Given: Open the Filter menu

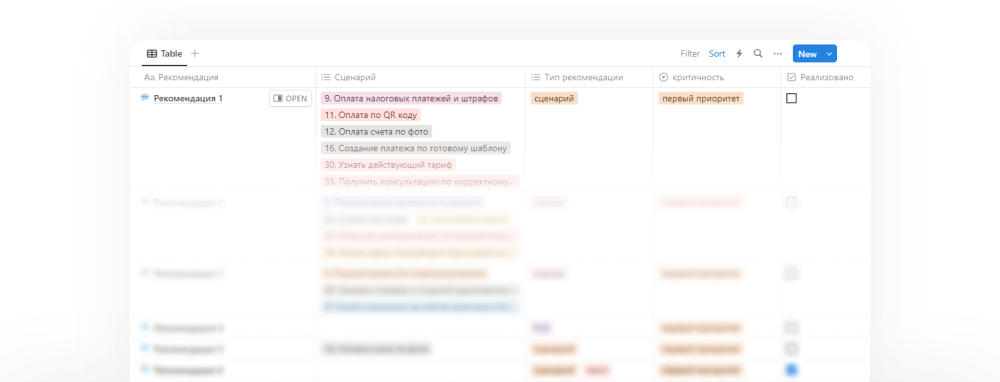Looking at the screenshot, I should pos(690,54).
